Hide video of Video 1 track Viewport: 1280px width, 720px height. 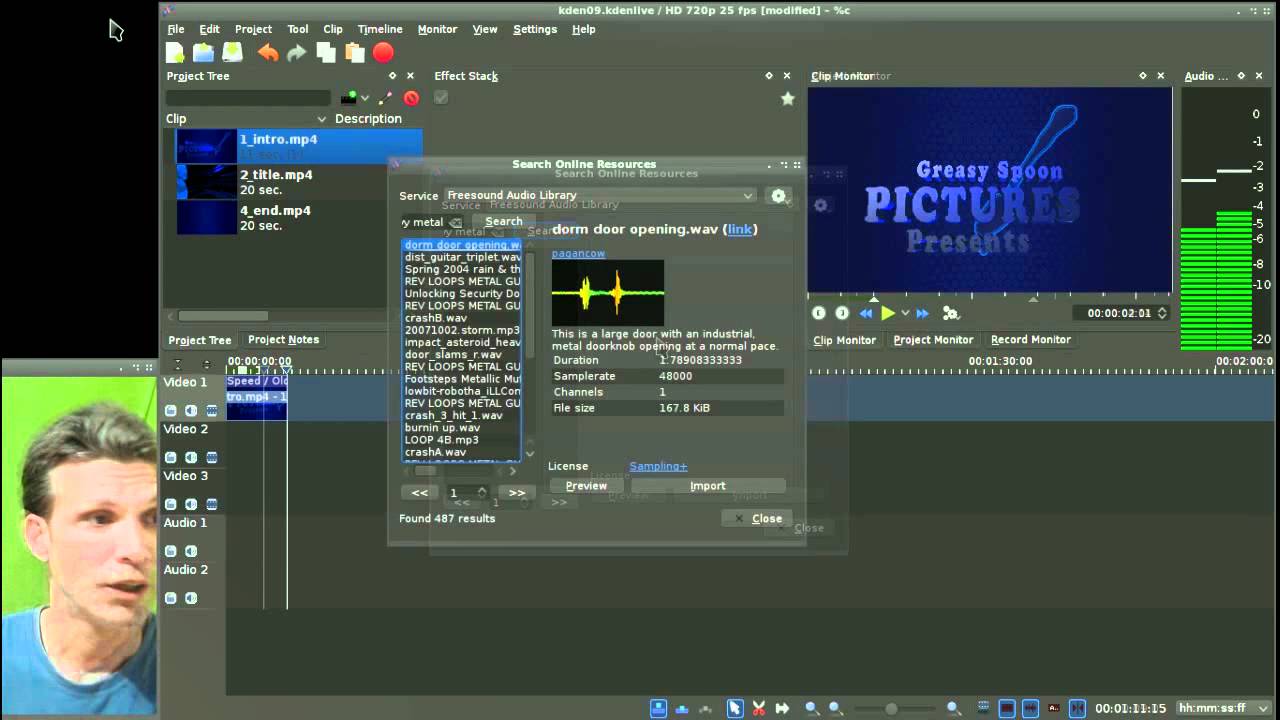click(211, 410)
